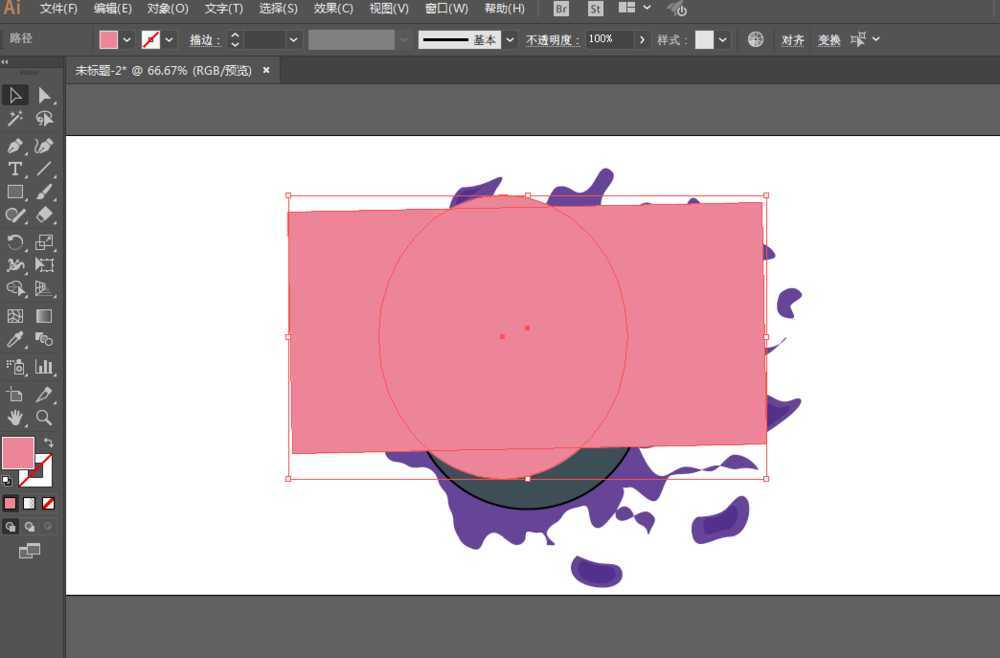Switch to the 未标题-2 document tab

[165, 71]
